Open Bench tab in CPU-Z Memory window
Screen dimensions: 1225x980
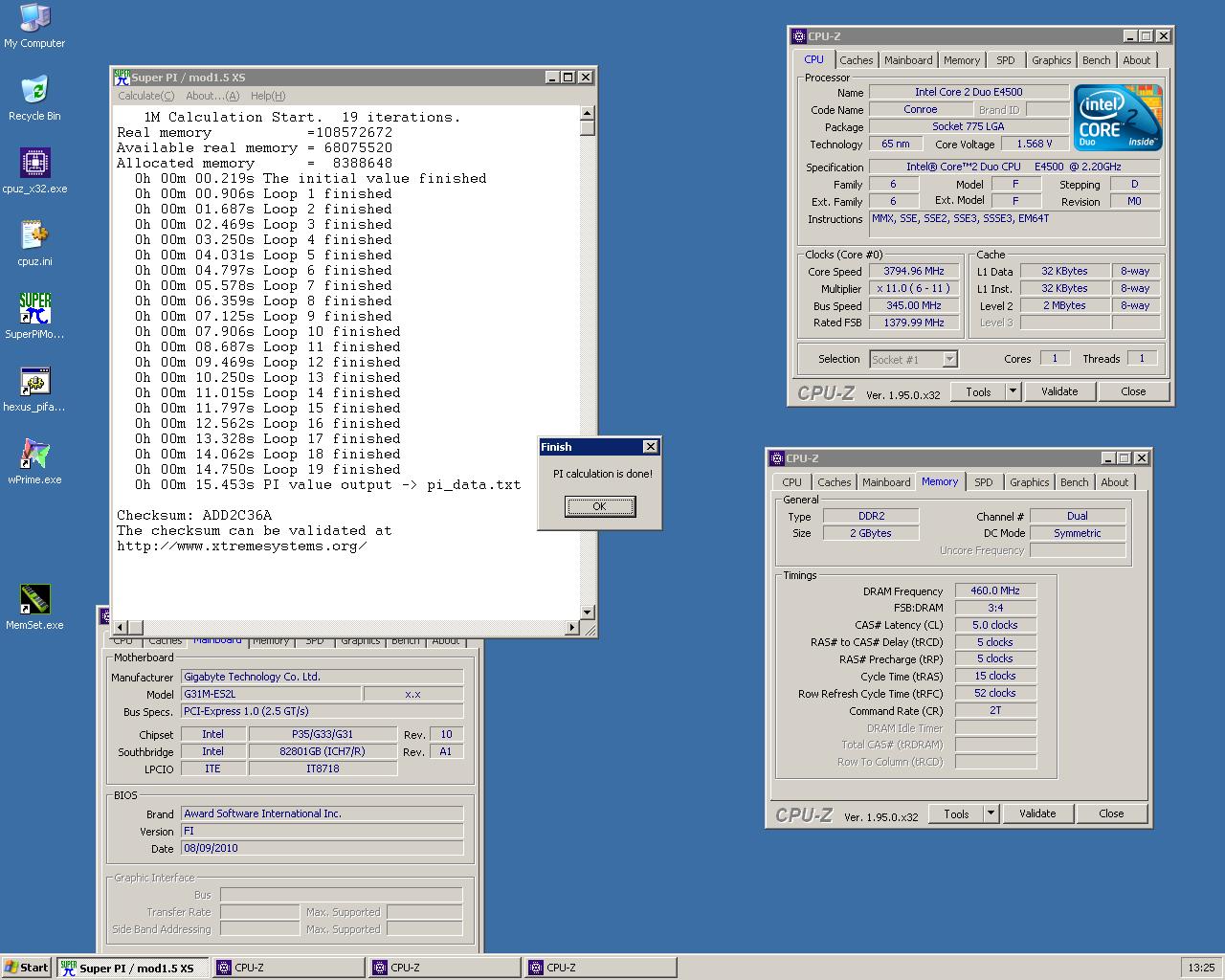pyautogui.click(x=1074, y=482)
